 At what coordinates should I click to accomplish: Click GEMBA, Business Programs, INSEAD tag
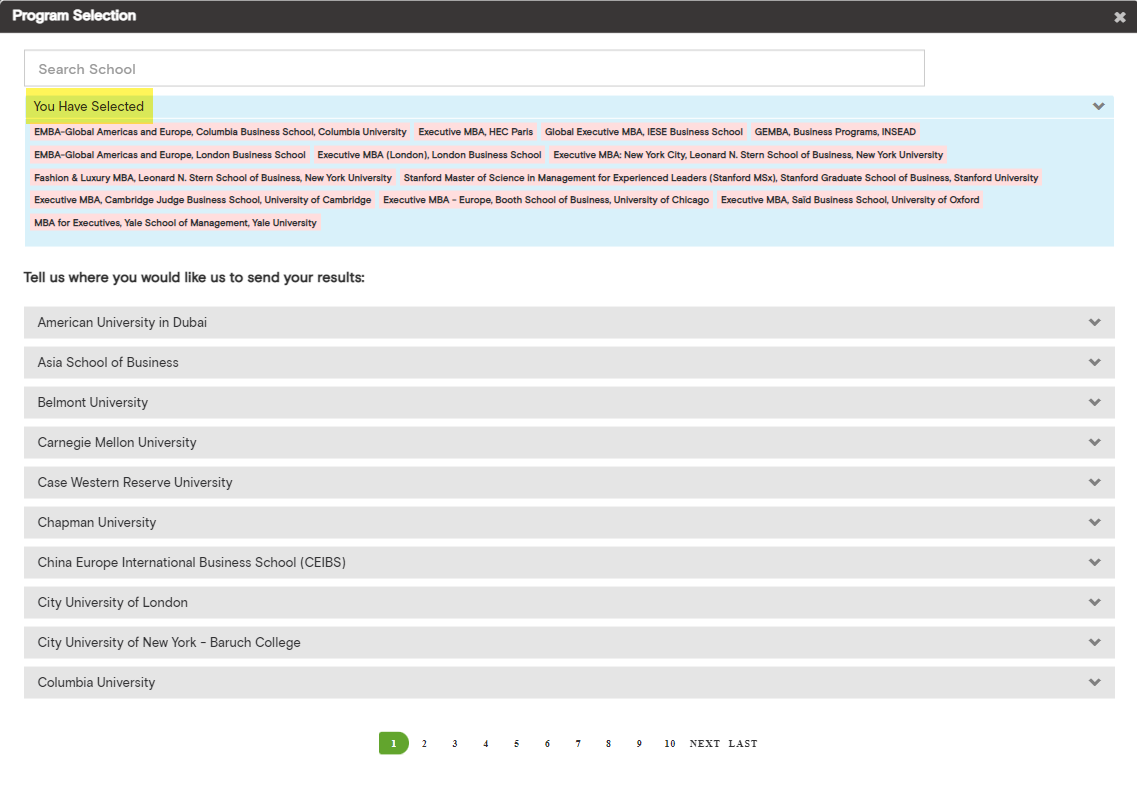[835, 132]
